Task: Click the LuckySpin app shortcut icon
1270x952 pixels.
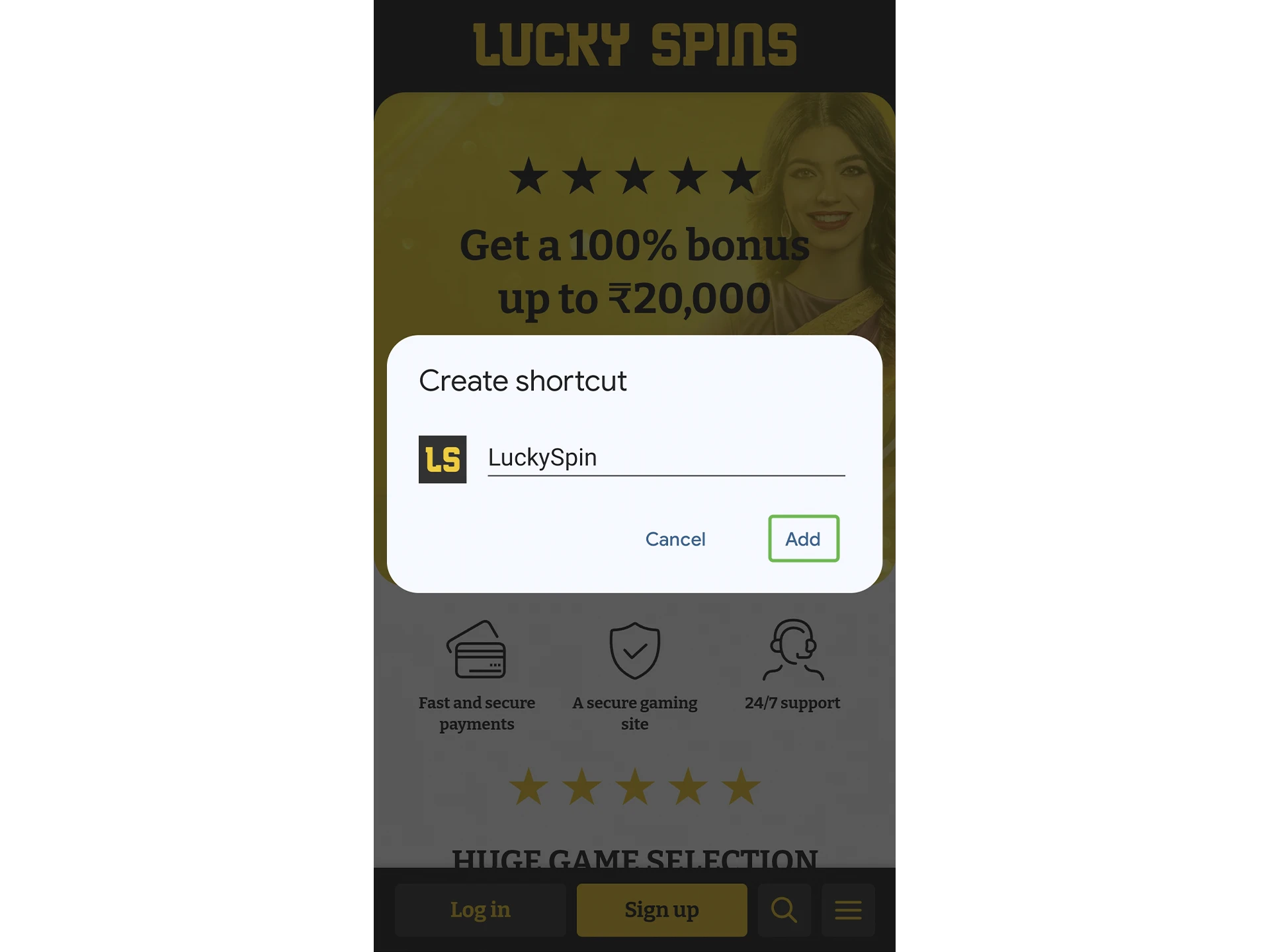Action: 443,458
